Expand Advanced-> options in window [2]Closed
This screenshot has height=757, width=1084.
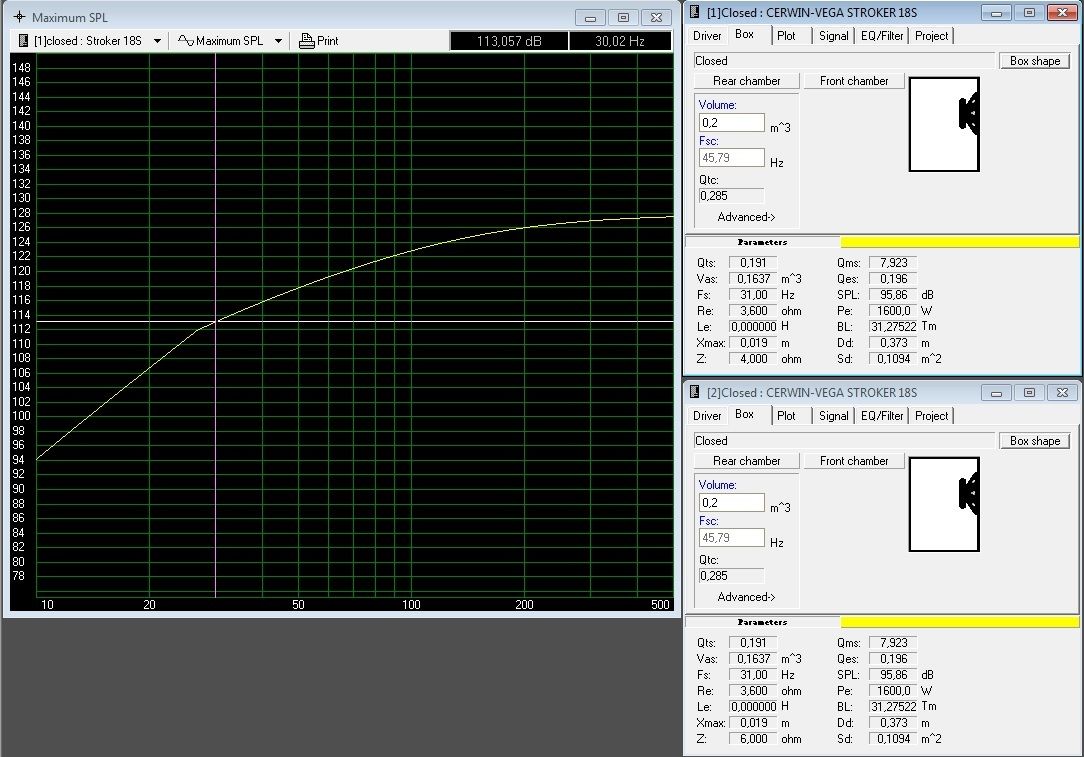pyautogui.click(x=746, y=597)
